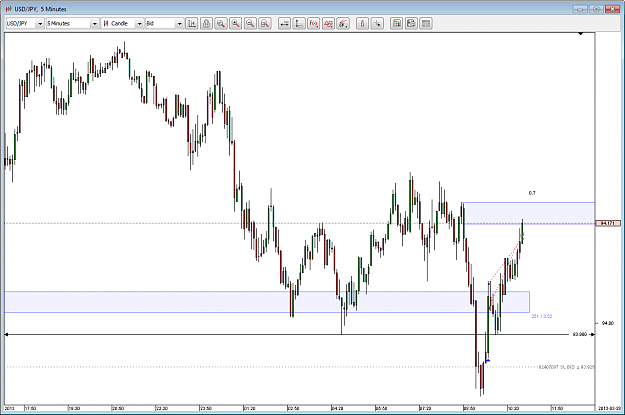
Task: Minimize the USD/JPY chart window
Action: pyautogui.click(x=580, y=9)
